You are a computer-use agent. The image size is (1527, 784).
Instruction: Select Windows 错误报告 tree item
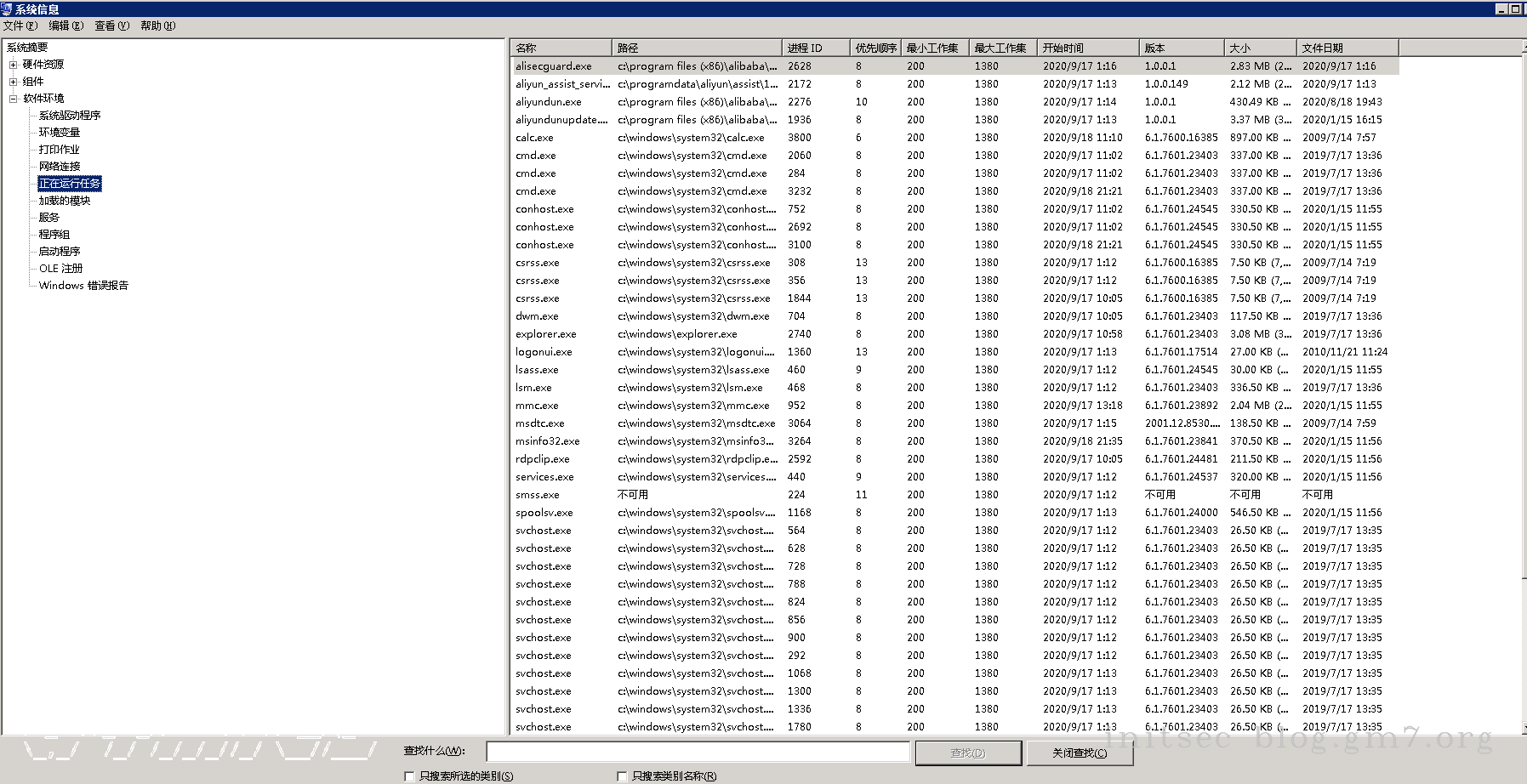click(83, 286)
